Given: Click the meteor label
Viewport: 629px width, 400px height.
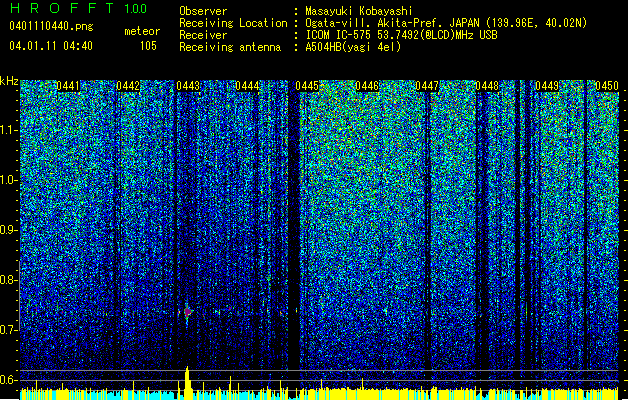Looking at the screenshot, I should [142, 31].
